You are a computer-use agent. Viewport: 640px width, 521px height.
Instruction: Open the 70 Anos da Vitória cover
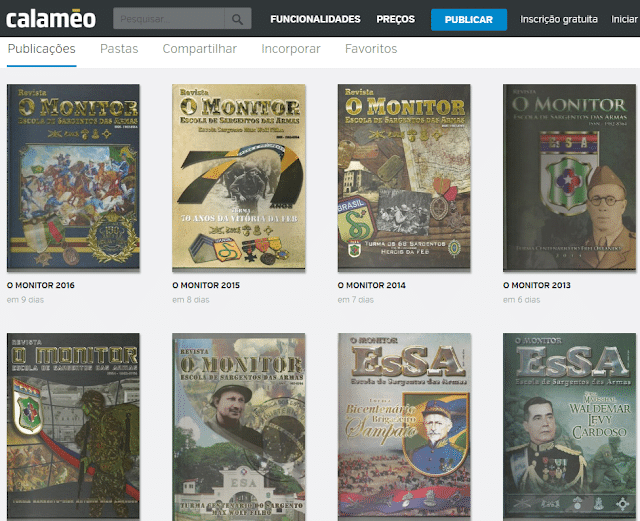239,178
